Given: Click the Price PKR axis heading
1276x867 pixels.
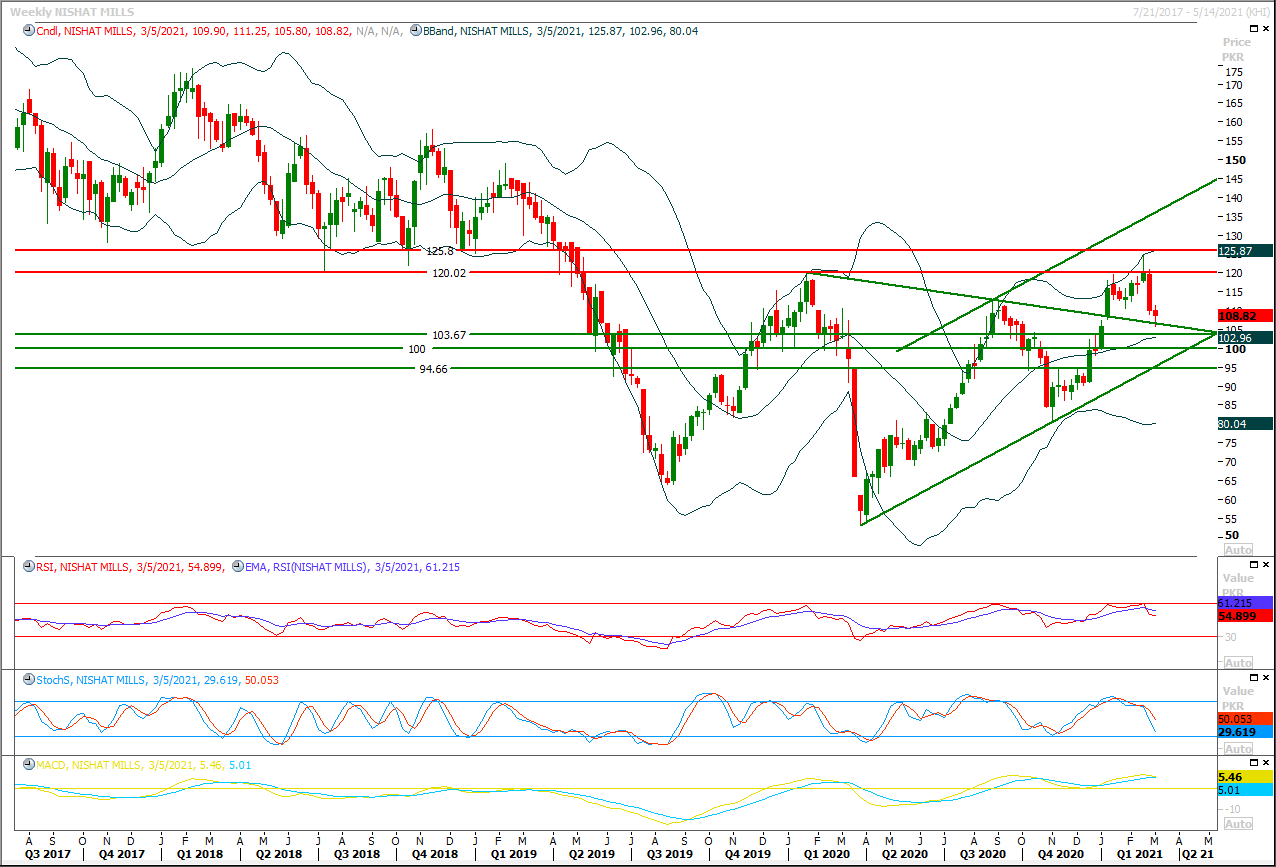Looking at the screenshot, I should pyautogui.click(x=1237, y=50).
